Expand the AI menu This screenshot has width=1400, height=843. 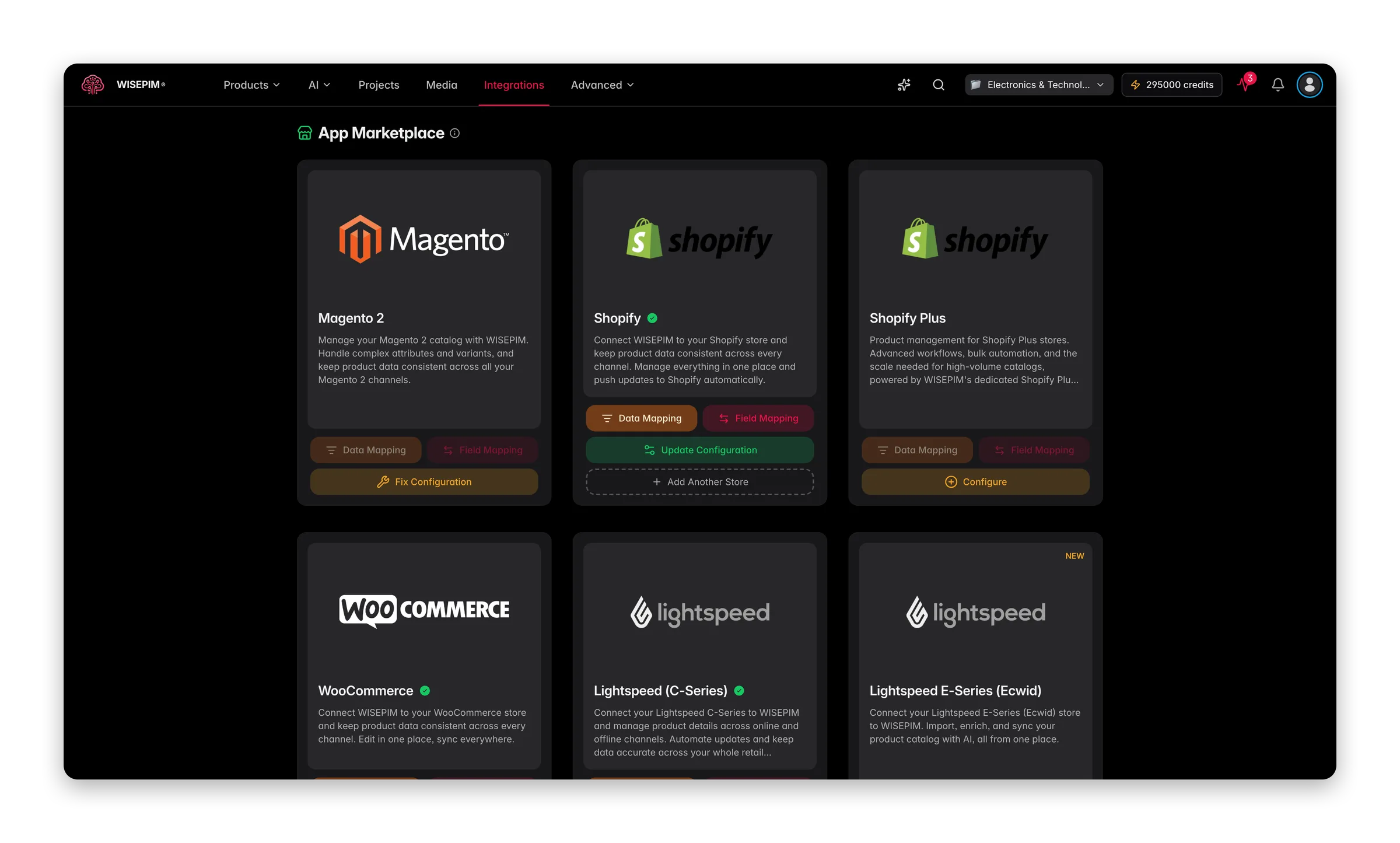coord(319,85)
